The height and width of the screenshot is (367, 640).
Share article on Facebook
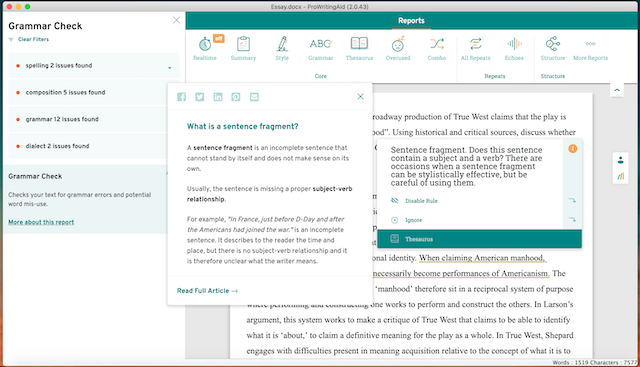(182, 97)
